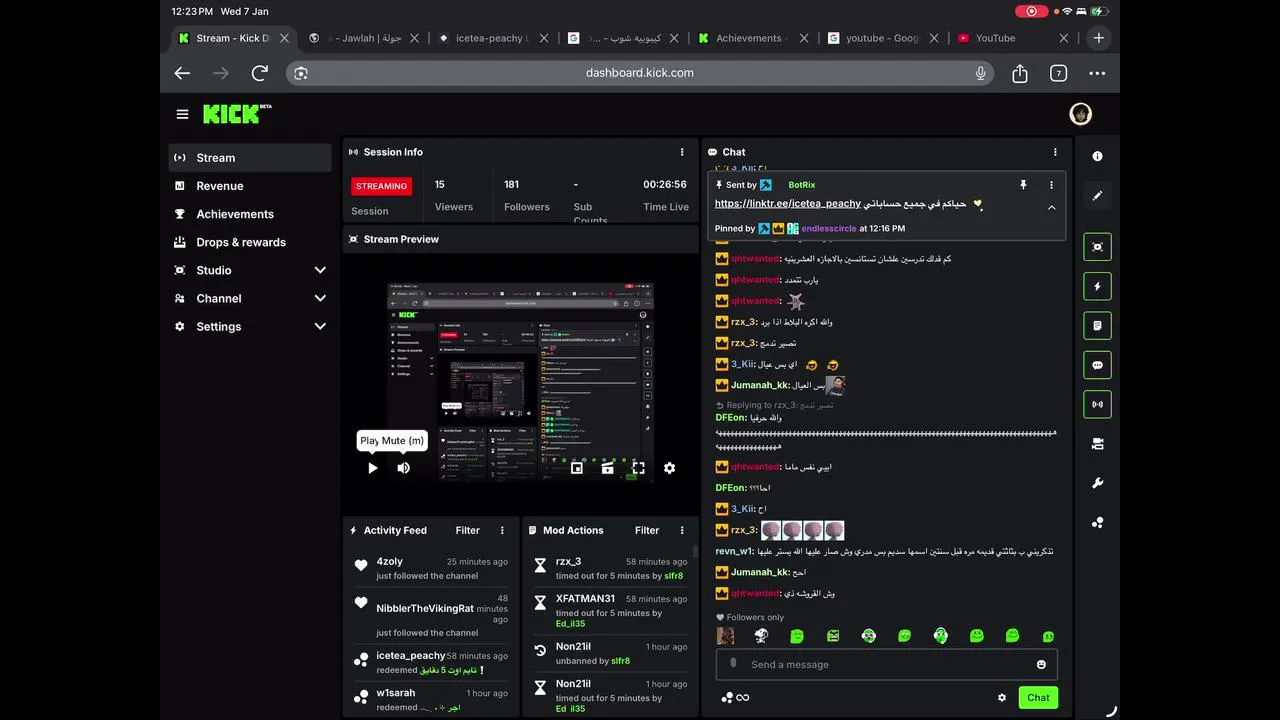Screen dimensions: 1280x720
Task: Open the tab overview showing 7
Action: tap(1058, 73)
